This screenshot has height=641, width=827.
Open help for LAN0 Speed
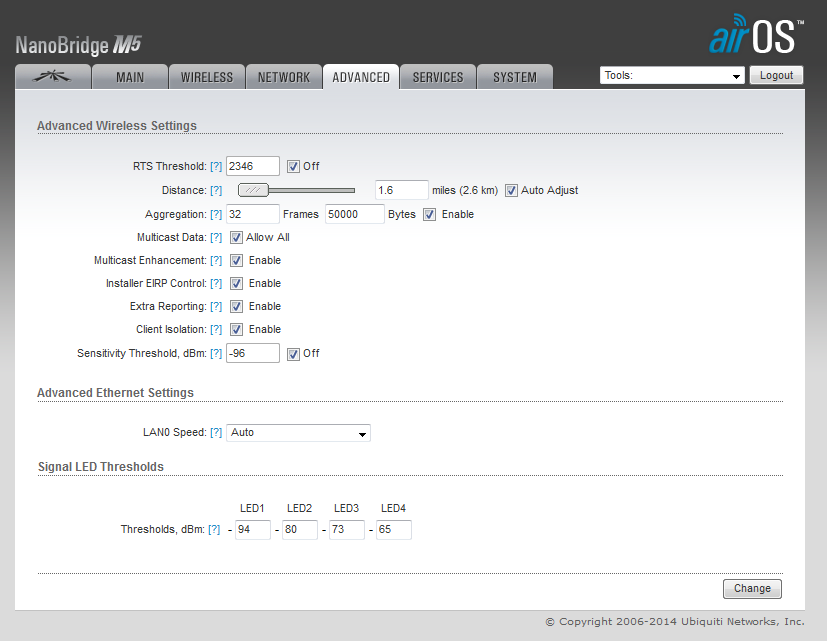tap(216, 433)
